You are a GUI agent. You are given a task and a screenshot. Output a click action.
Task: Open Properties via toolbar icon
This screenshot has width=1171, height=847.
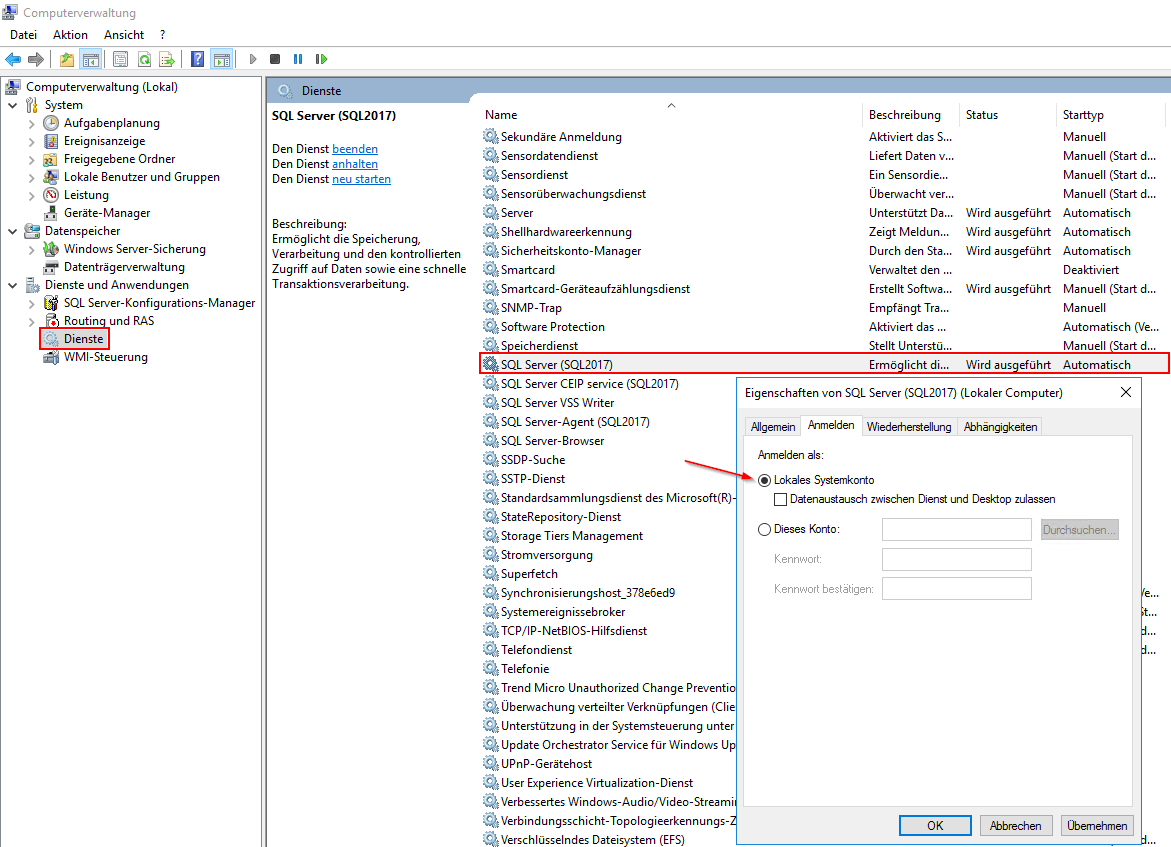(120, 59)
